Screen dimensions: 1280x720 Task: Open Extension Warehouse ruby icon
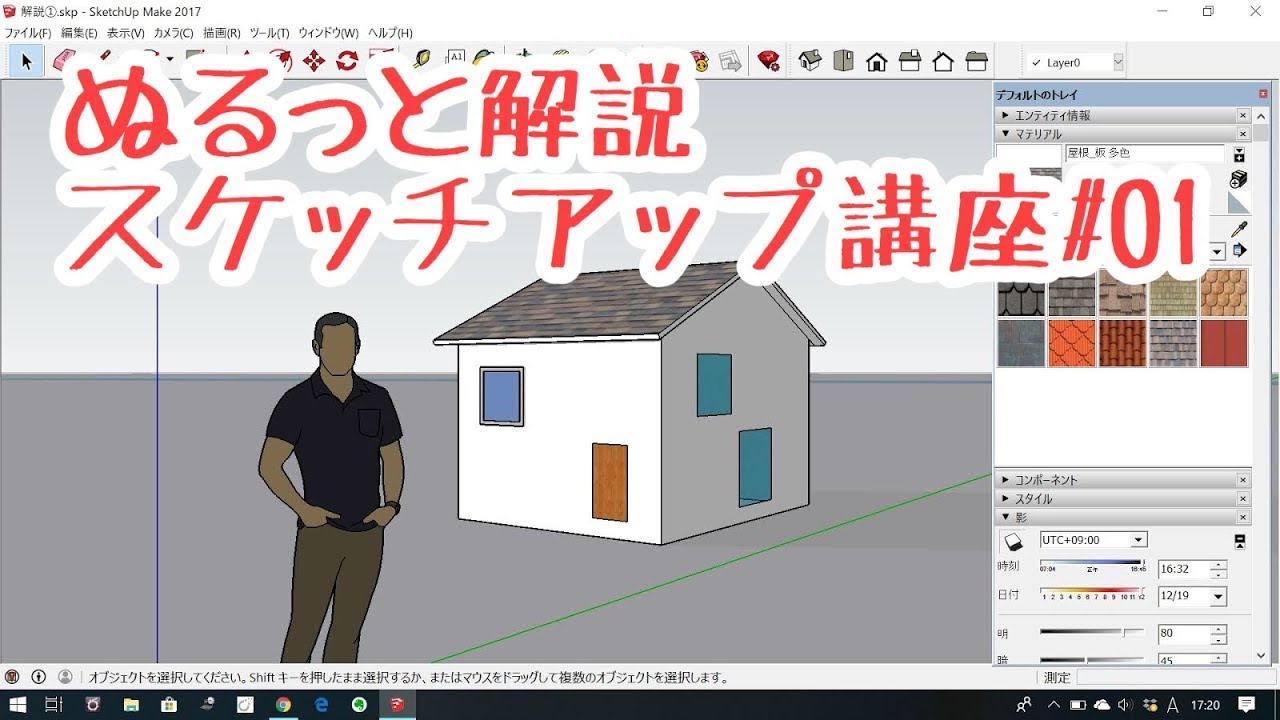tap(768, 62)
